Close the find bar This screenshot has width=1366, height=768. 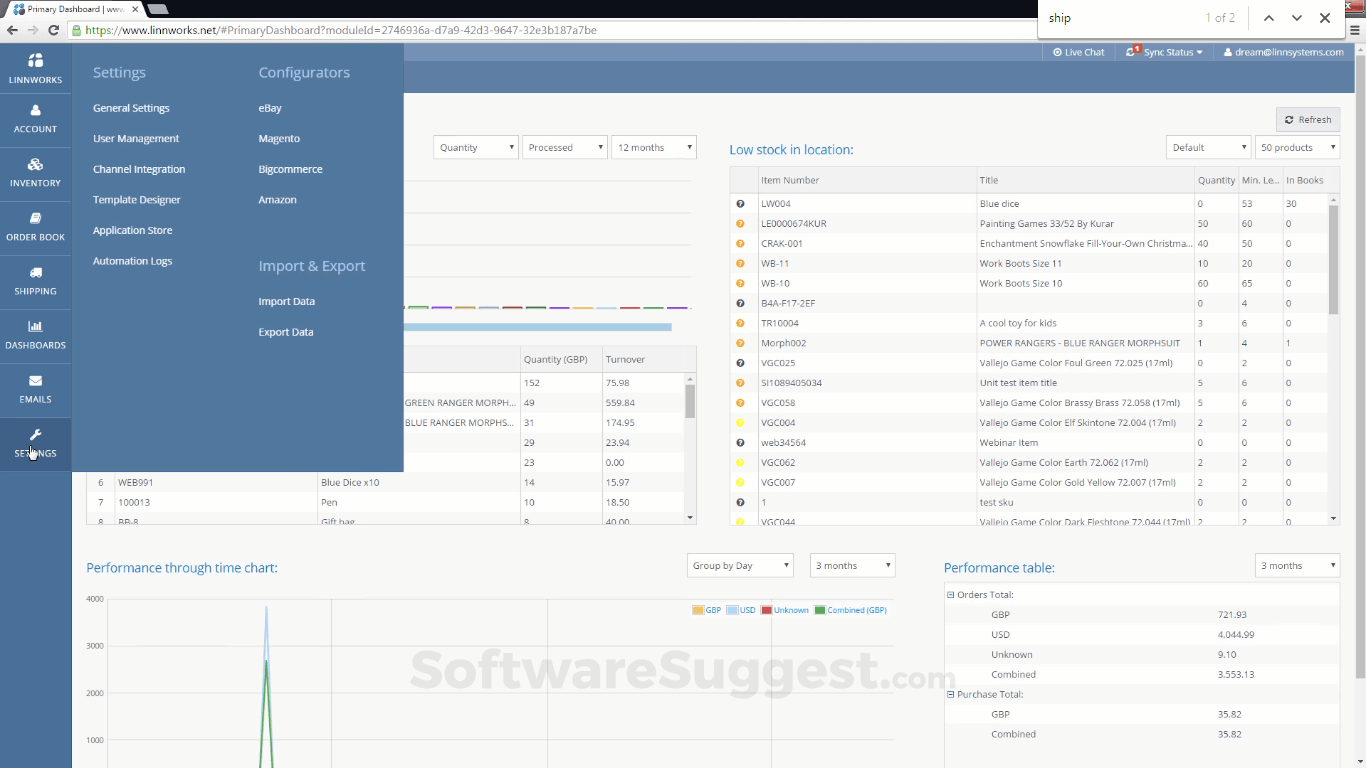pyautogui.click(x=1325, y=18)
